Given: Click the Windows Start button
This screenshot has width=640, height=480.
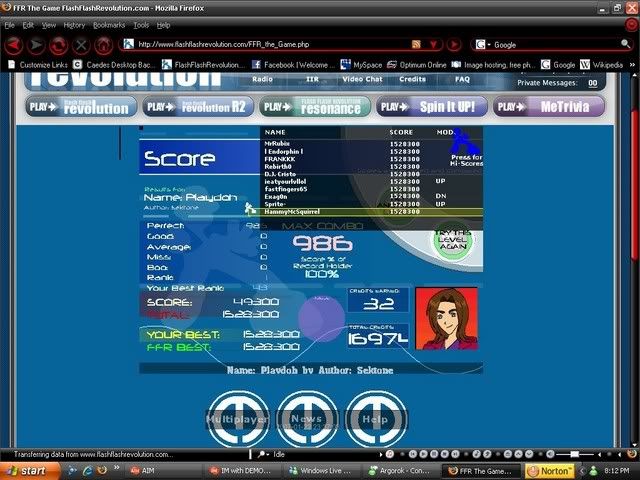Looking at the screenshot, I should [x=27, y=469].
